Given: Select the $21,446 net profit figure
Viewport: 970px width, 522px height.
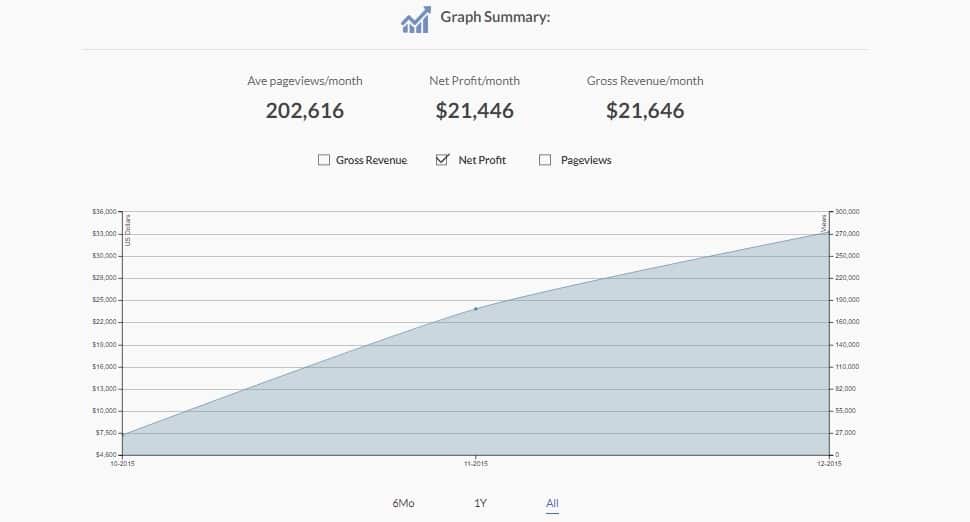Looking at the screenshot, I should pos(475,111).
